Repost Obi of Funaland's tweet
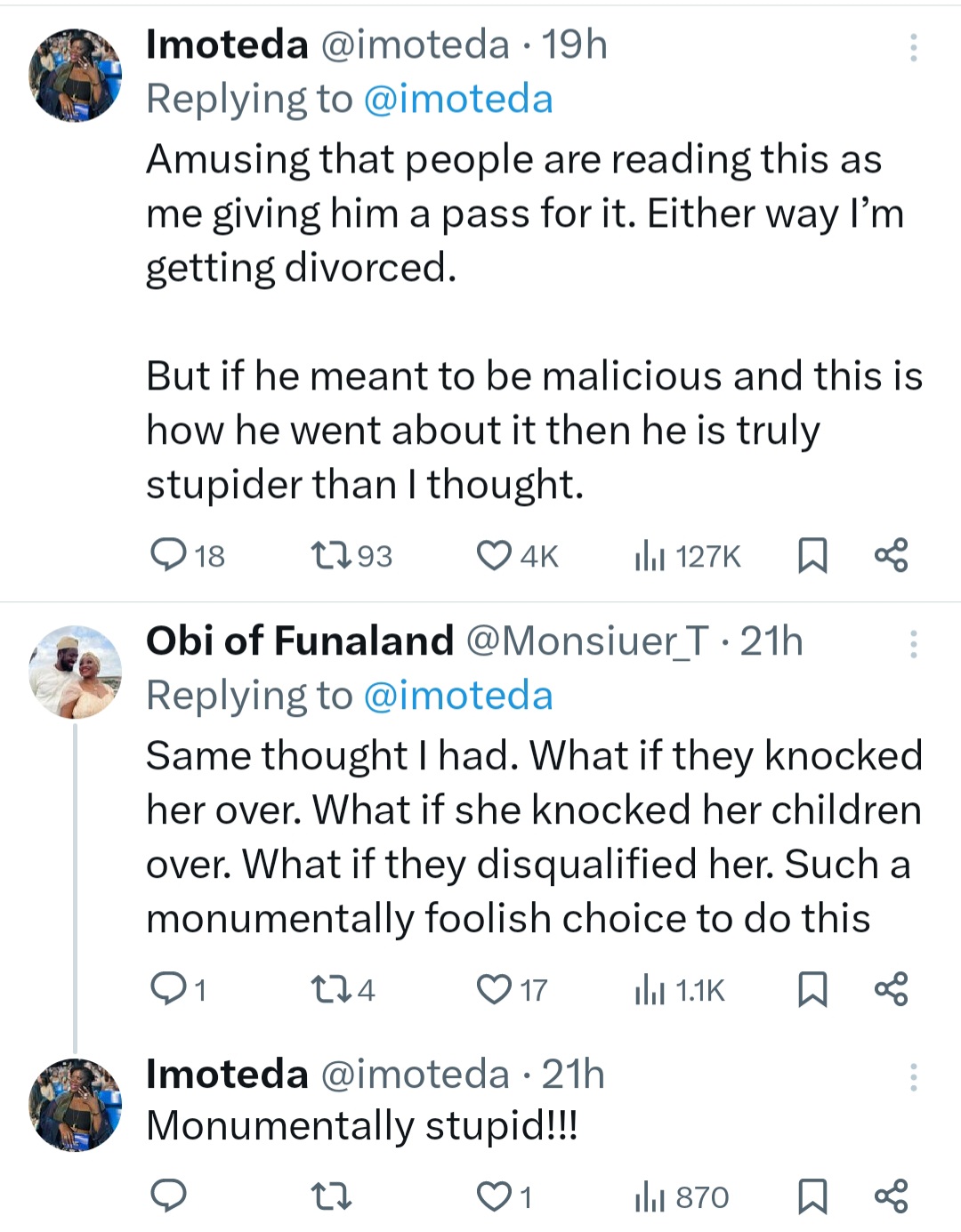 click(332, 989)
